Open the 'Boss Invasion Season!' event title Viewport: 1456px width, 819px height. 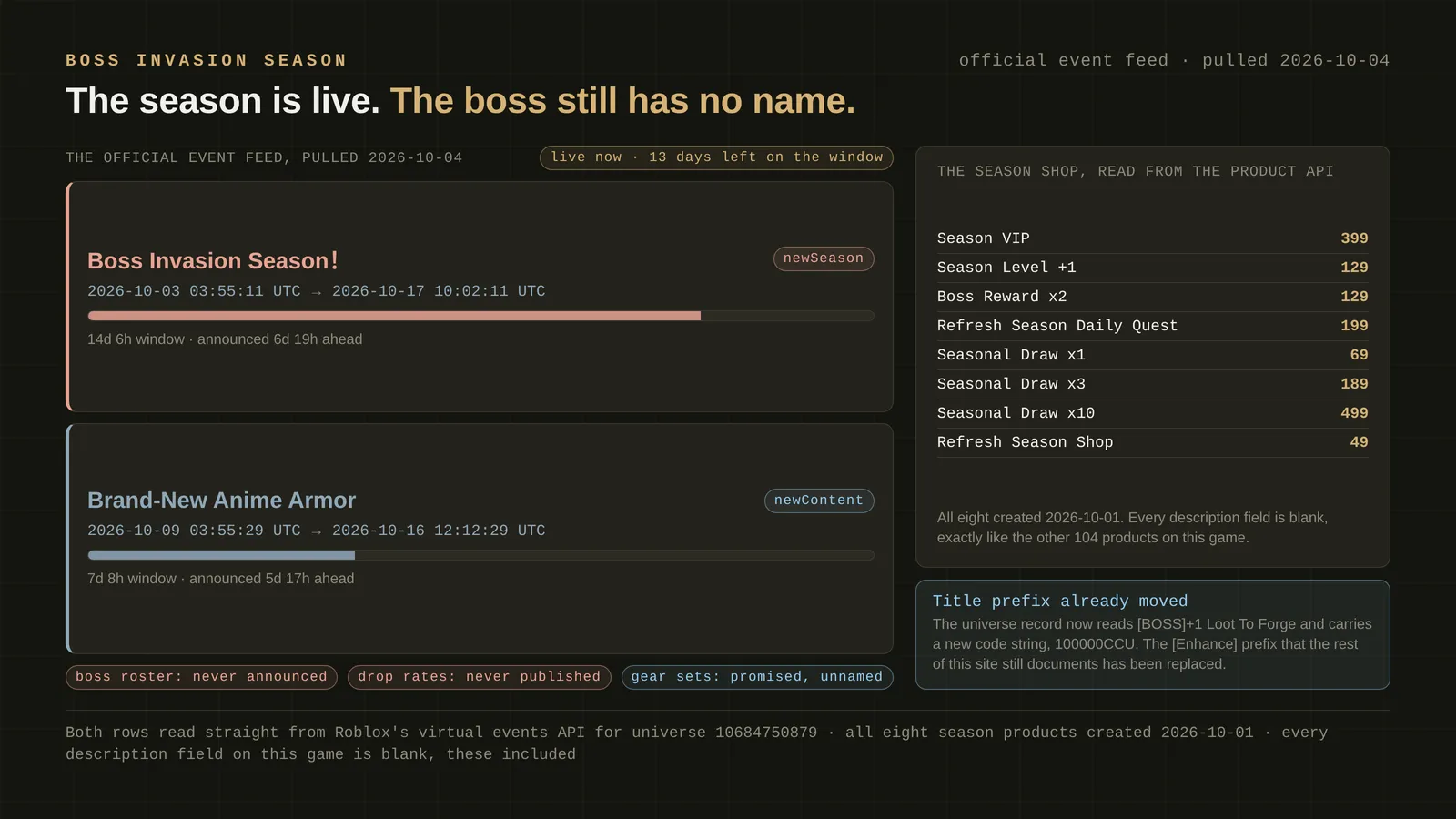[x=213, y=261]
